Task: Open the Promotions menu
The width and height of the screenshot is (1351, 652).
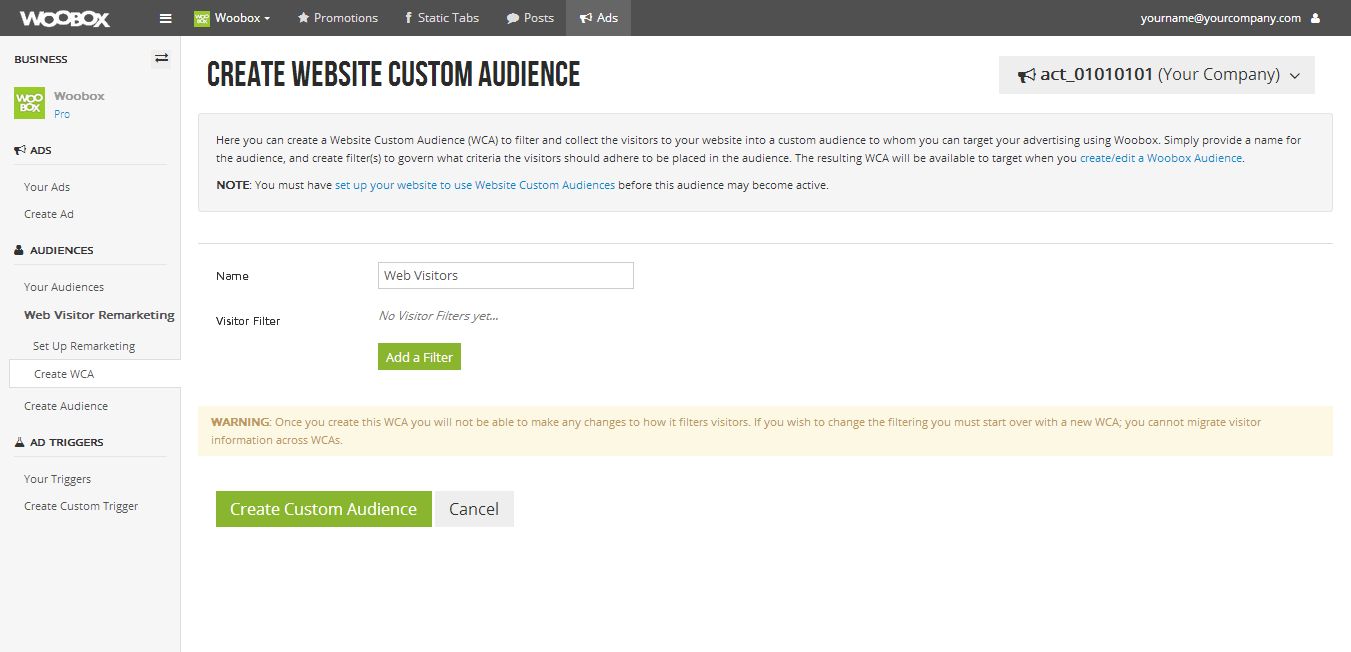Action: pos(338,18)
